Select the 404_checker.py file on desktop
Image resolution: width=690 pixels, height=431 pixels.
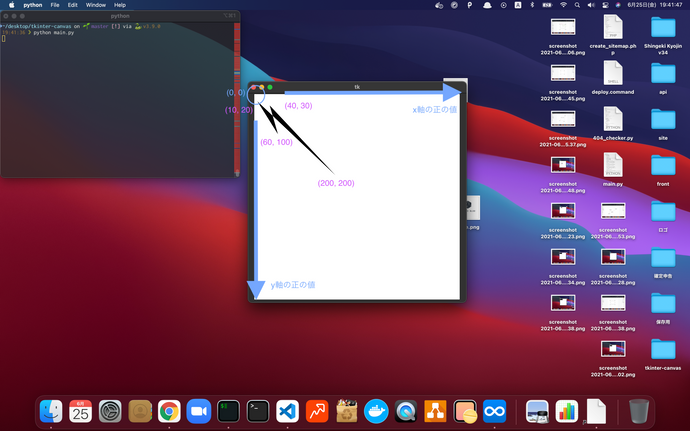click(x=613, y=123)
